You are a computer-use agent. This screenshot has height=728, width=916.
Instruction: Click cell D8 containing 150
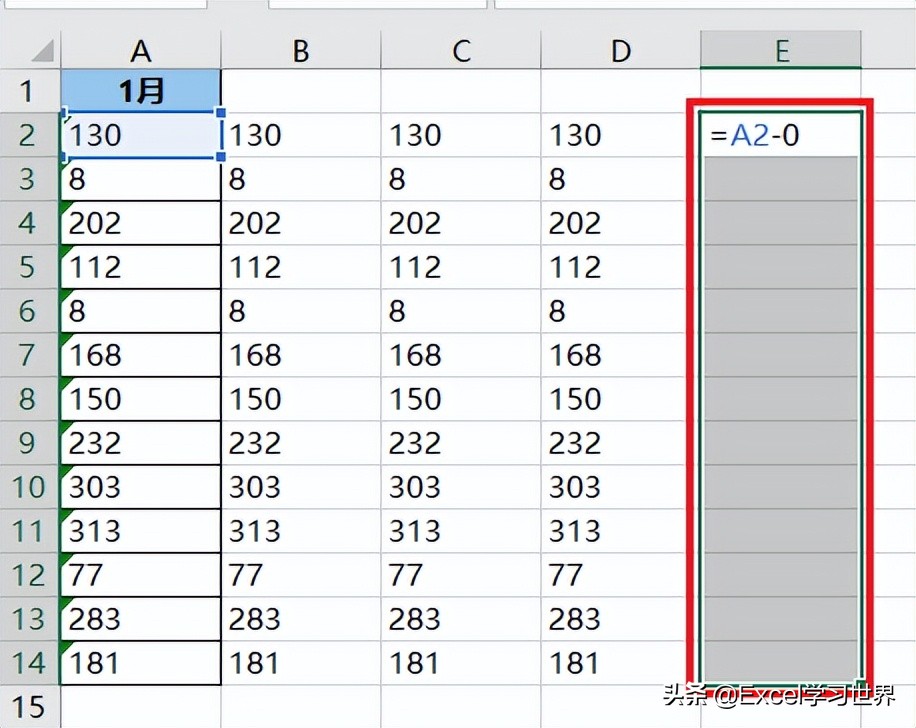[x=620, y=399]
